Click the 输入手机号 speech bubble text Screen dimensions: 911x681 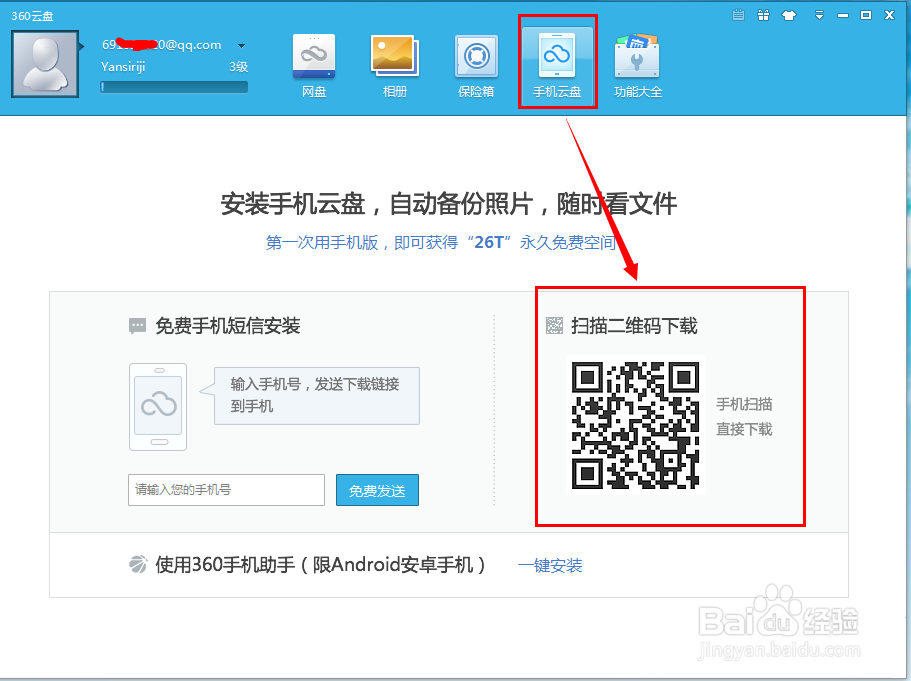pos(315,395)
